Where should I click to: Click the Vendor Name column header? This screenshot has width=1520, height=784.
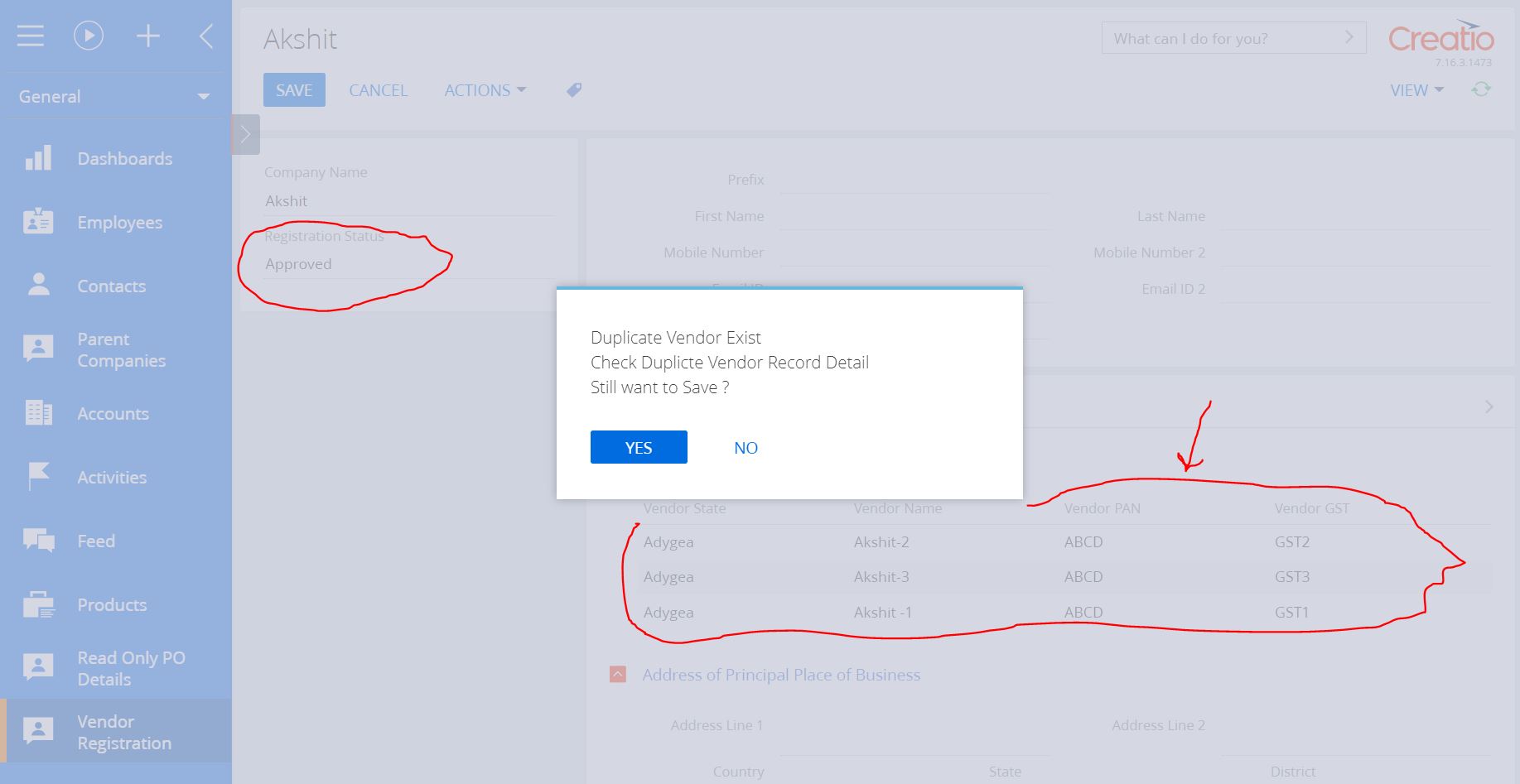click(x=898, y=508)
